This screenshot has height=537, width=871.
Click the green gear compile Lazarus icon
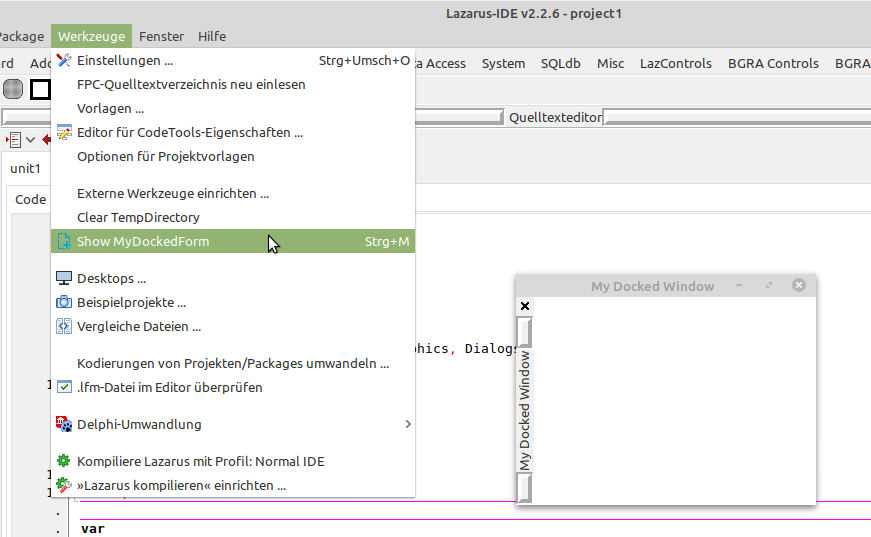click(64, 461)
